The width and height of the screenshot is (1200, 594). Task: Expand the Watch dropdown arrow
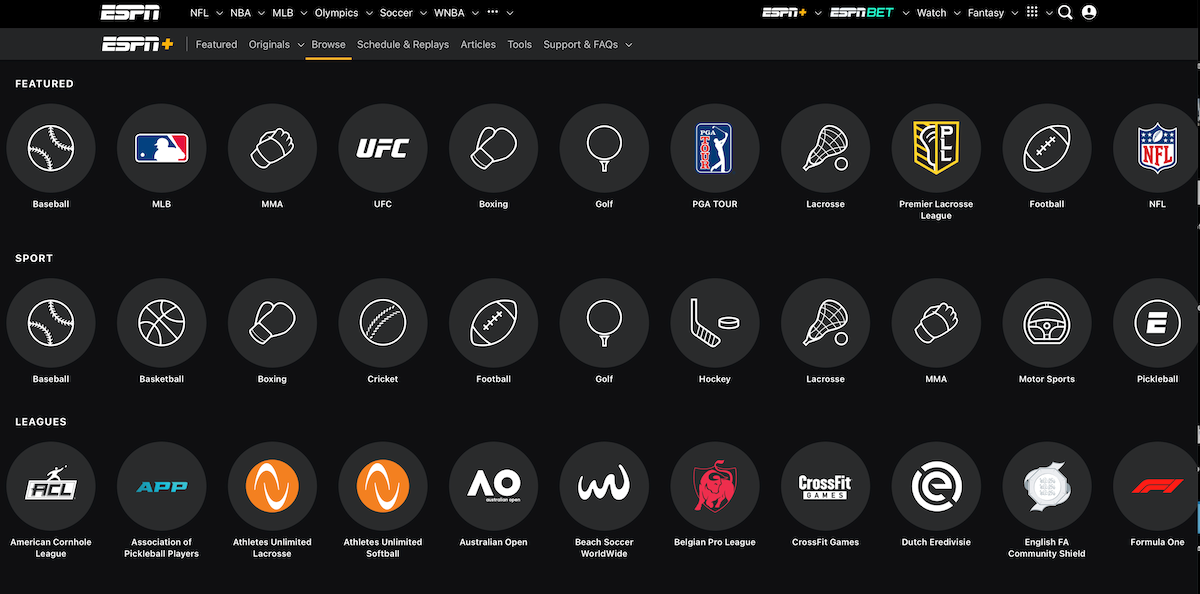pyautogui.click(x=957, y=14)
